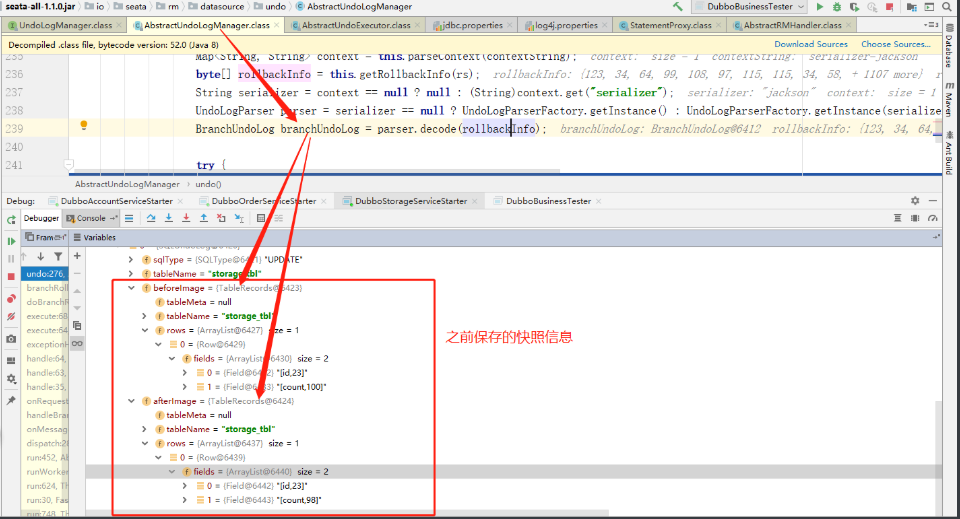
Task: Click the intention lightbulb on line 239
Action: pos(84,125)
